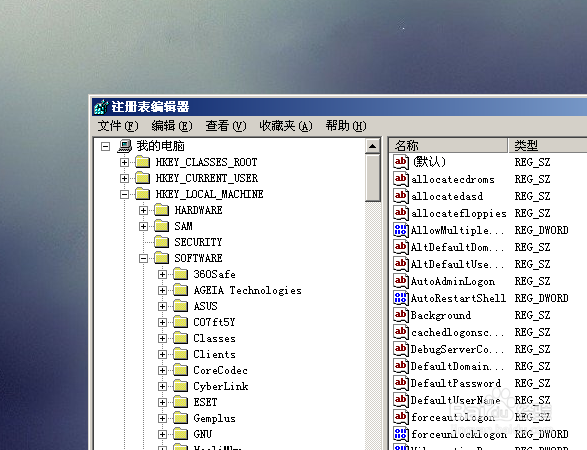Expand the HARDWARE key
This screenshot has width=587, height=450.
click(143, 210)
